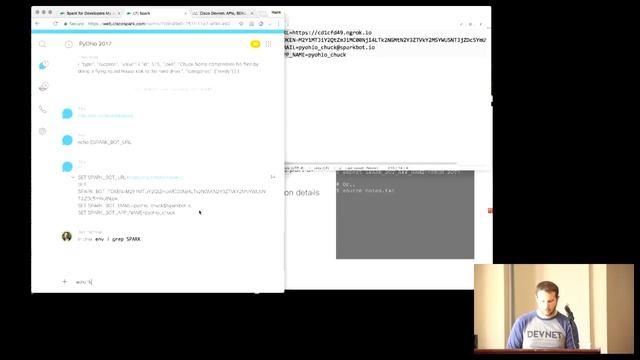
Task: Open the SPARK_BOT_URL link in bot reply
Action: tap(155, 178)
